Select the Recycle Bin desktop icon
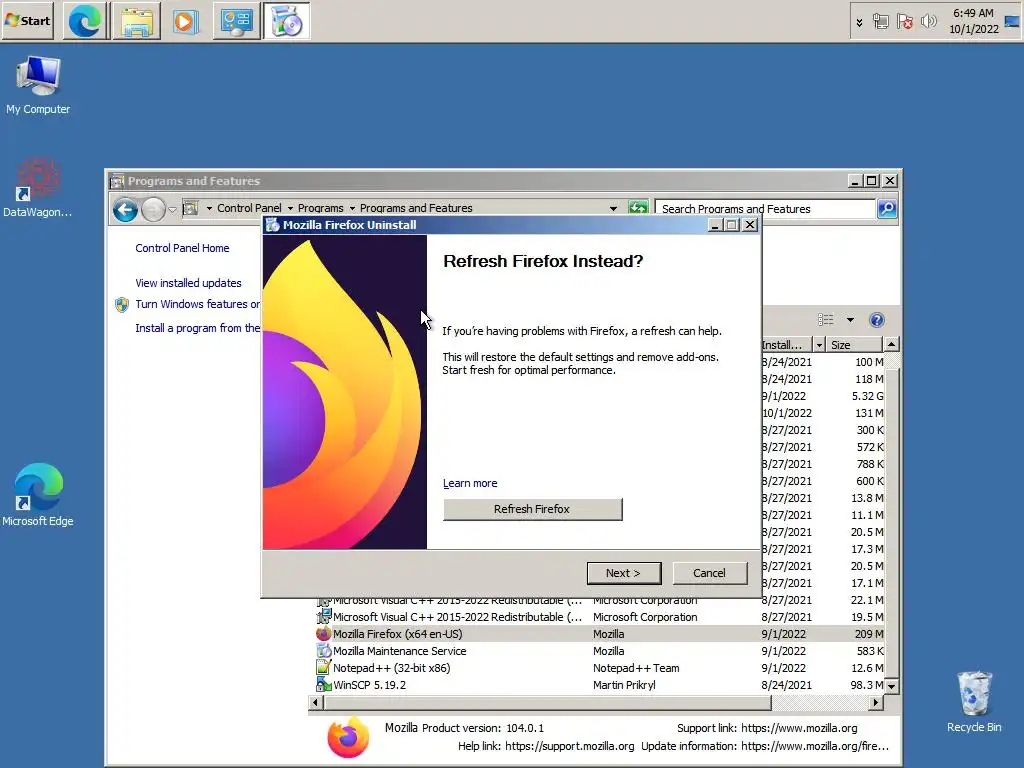 (974, 702)
